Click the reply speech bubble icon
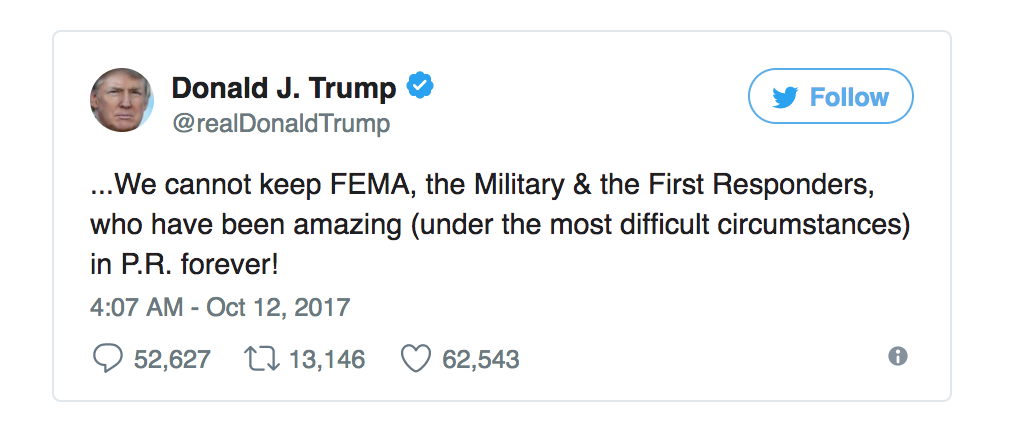The height and width of the screenshot is (422, 1016). pos(107,358)
